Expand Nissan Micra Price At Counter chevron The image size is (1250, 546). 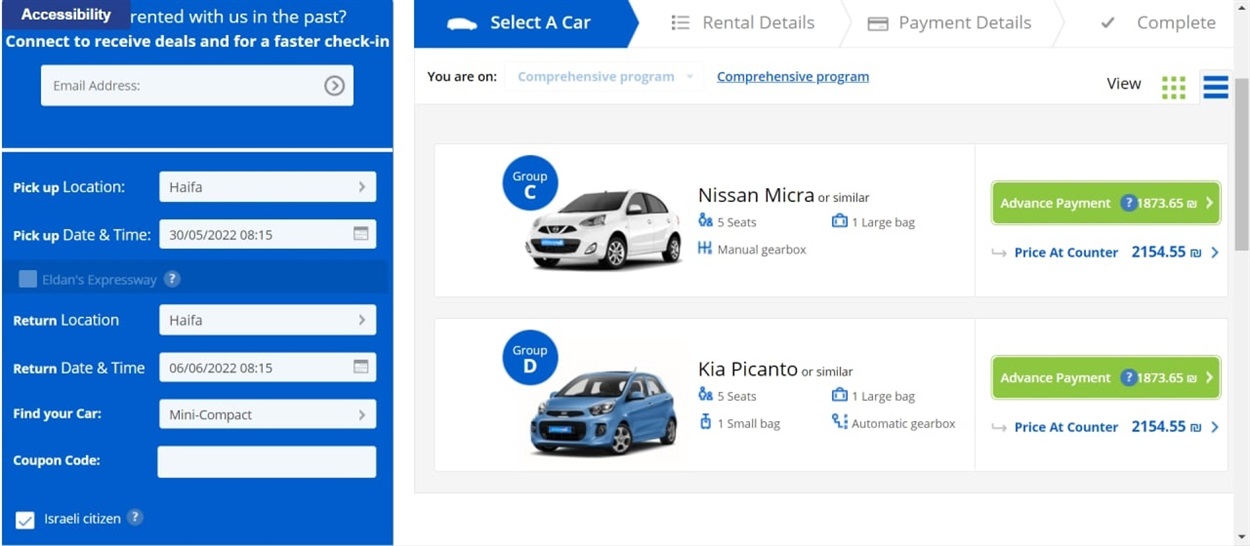pos(1215,253)
